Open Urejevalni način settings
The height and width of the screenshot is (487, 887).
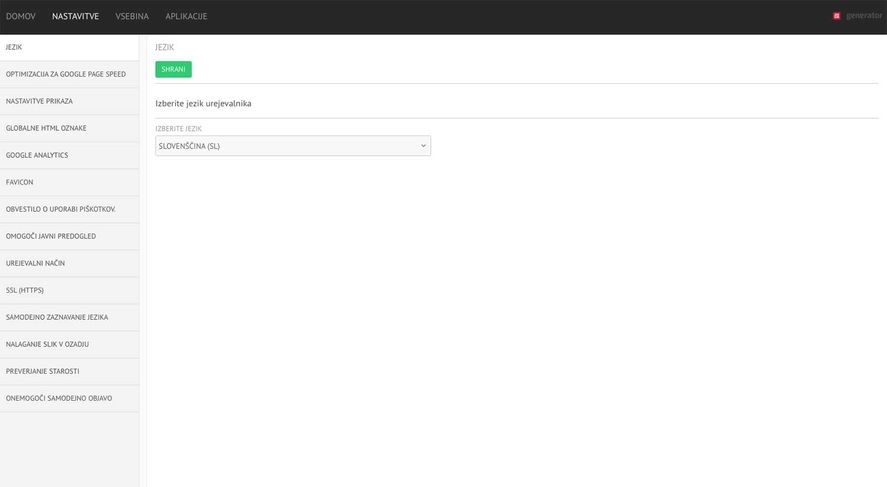pos(70,264)
